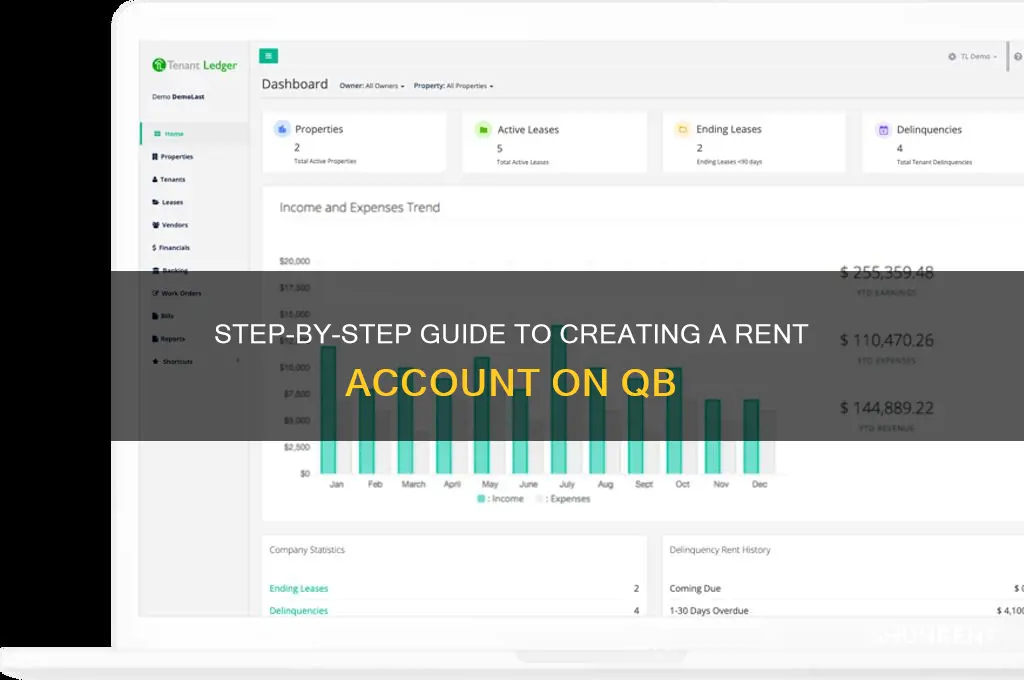Toggle the green hamburger menu button
Viewport: 1024px width, 680px height.
pyautogui.click(x=268, y=56)
